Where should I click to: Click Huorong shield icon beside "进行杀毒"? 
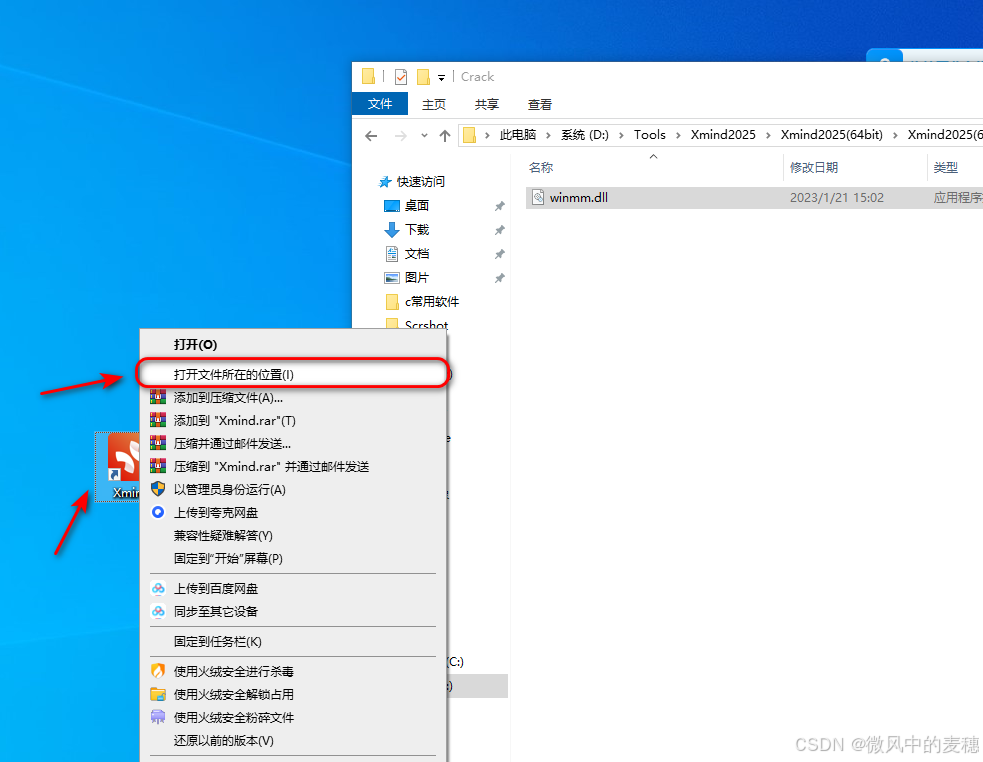158,671
